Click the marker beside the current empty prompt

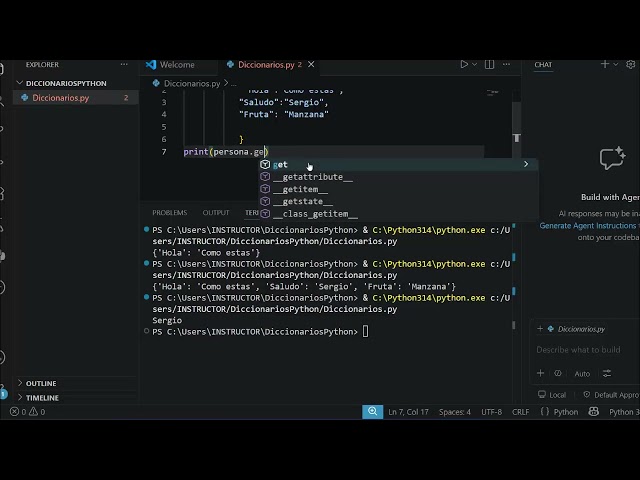click(146, 331)
